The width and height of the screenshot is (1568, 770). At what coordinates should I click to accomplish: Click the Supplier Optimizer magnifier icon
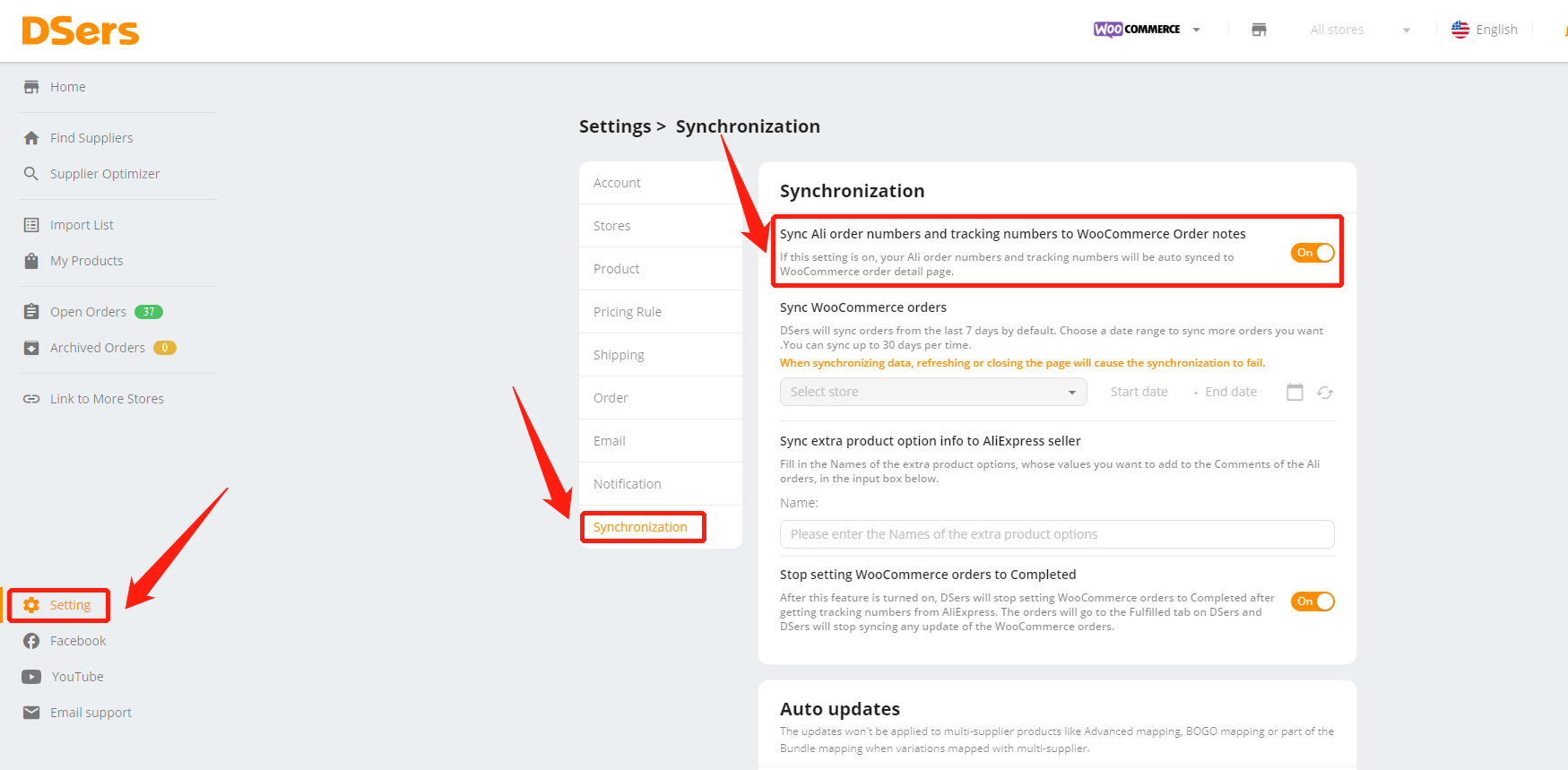click(x=31, y=174)
